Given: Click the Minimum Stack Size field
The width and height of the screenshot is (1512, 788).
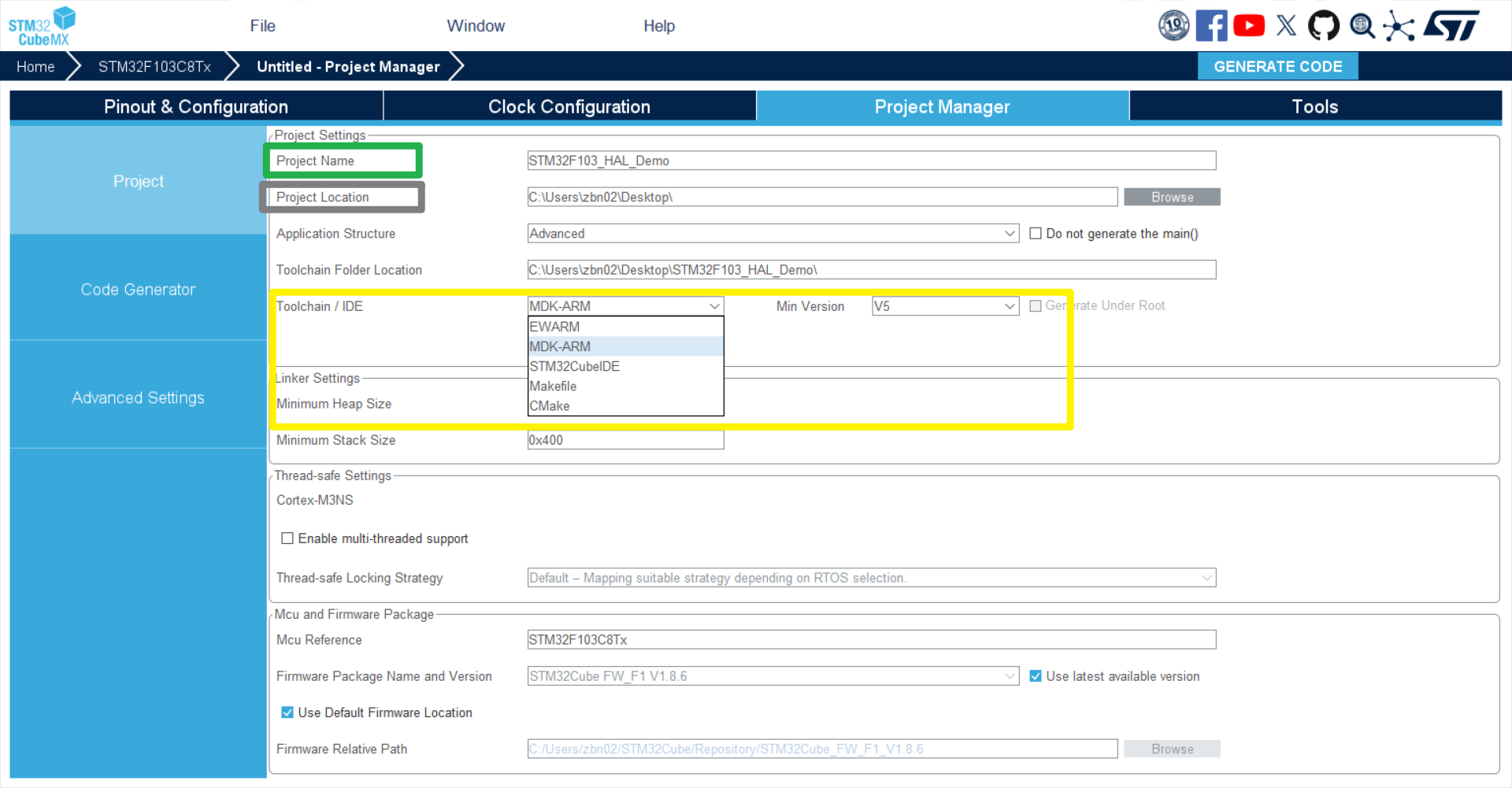Looking at the screenshot, I should pyautogui.click(x=625, y=440).
